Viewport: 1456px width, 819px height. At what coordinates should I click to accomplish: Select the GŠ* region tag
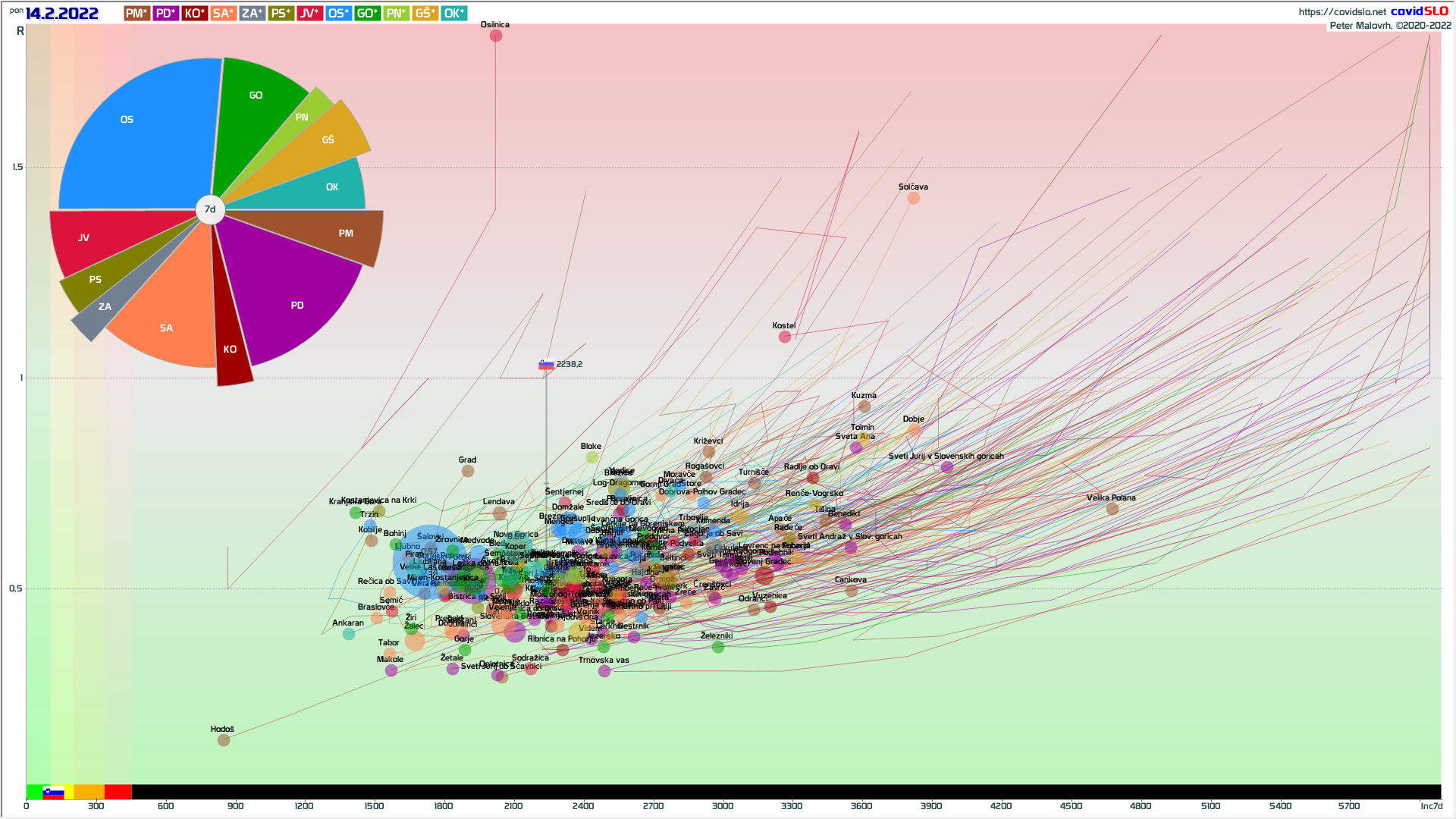pyautogui.click(x=425, y=14)
